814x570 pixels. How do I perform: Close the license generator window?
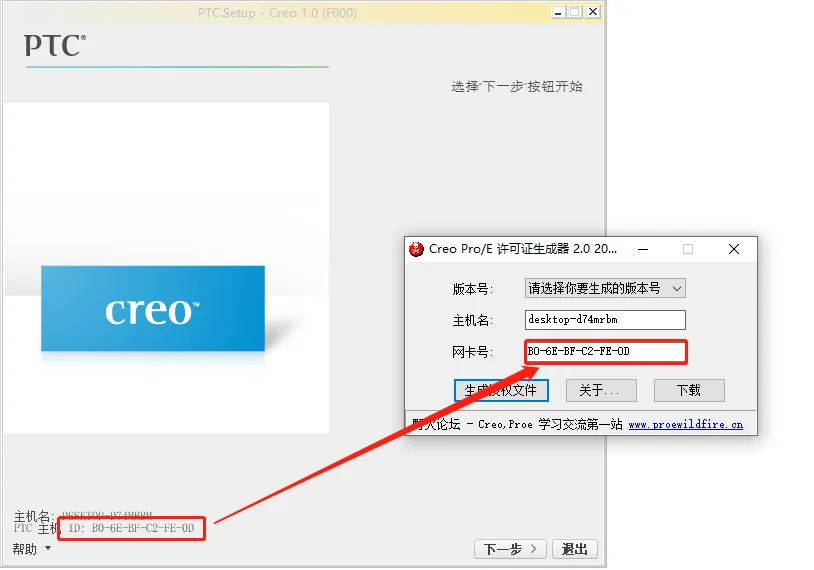pyautogui.click(x=734, y=249)
